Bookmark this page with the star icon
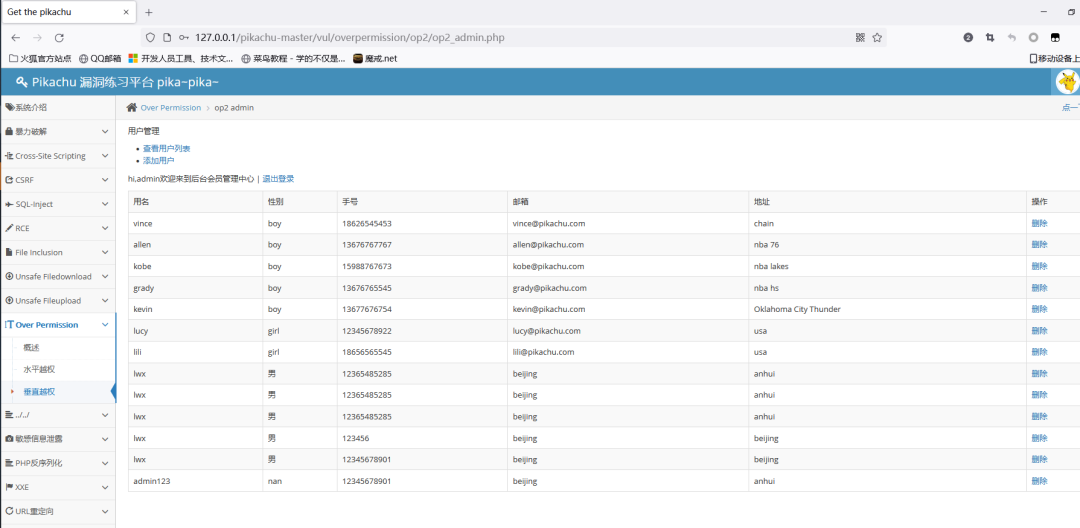1080x528 pixels. pyautogui.click(x=877, y=38)
